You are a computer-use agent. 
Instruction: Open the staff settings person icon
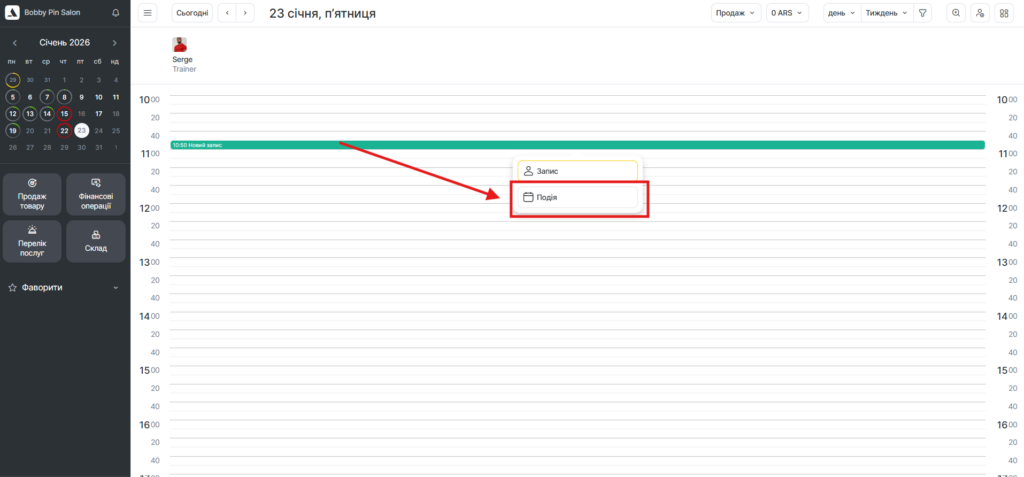(980, 13)
